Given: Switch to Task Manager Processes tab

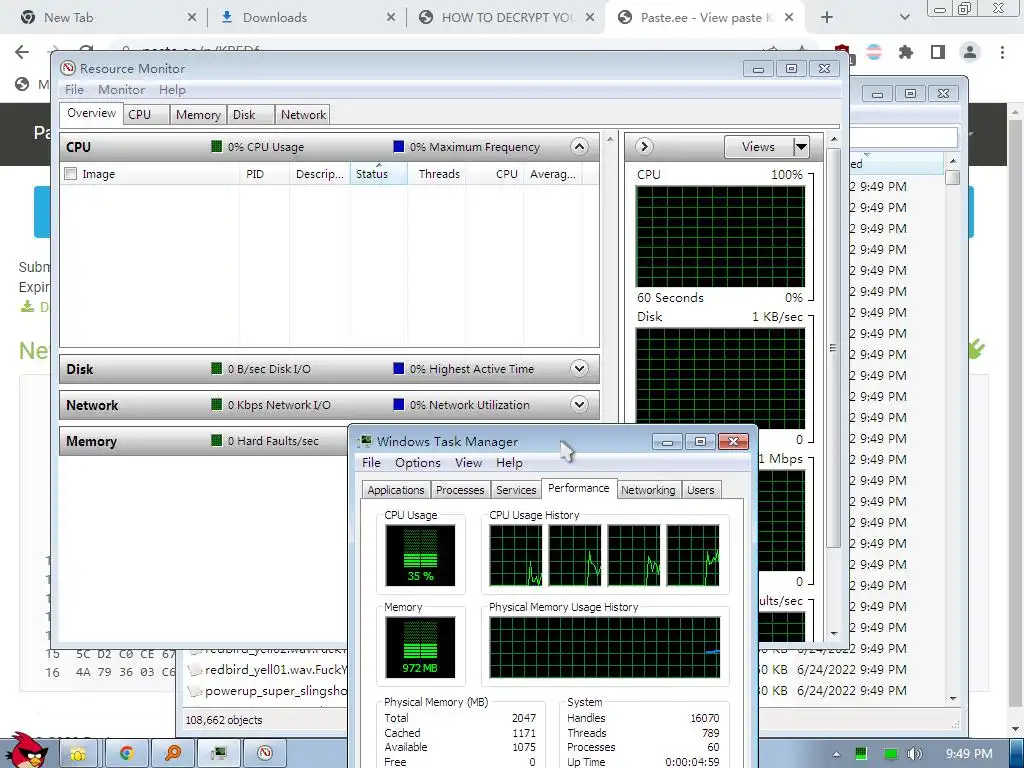Looking at the screenshot, I should (x=460, y=490).
